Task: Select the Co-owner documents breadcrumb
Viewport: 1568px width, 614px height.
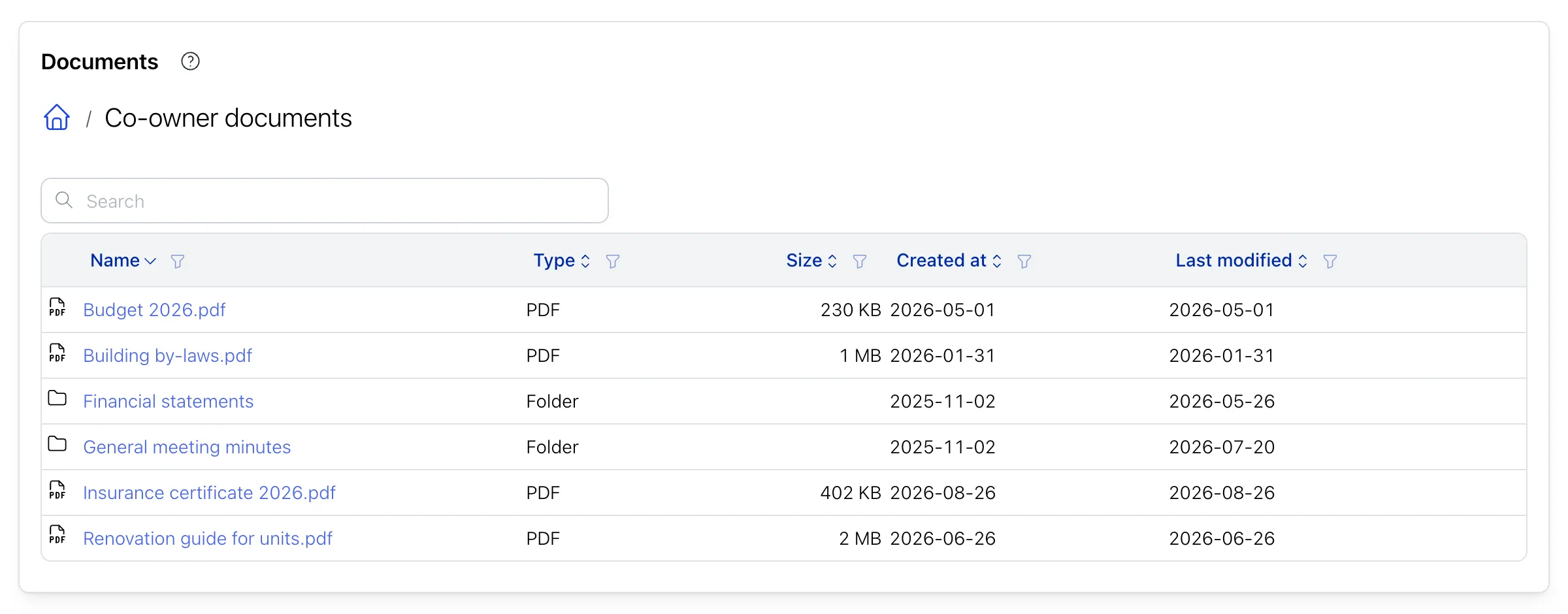Action: point(228,118)
